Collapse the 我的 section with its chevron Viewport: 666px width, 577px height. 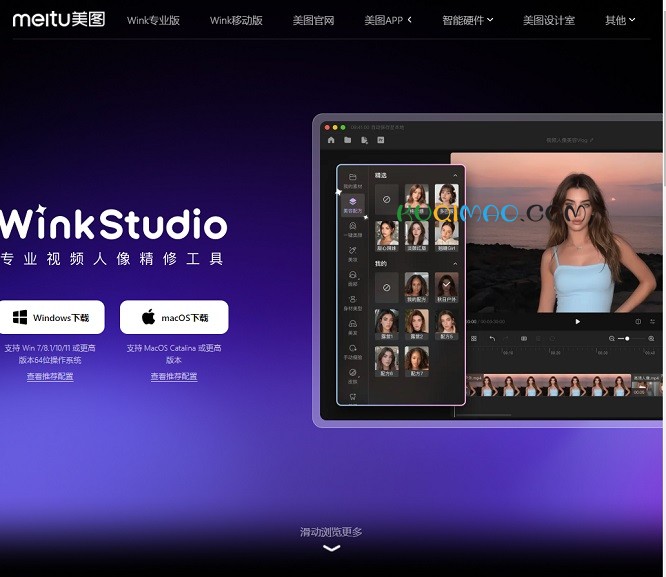click(455, 264)
